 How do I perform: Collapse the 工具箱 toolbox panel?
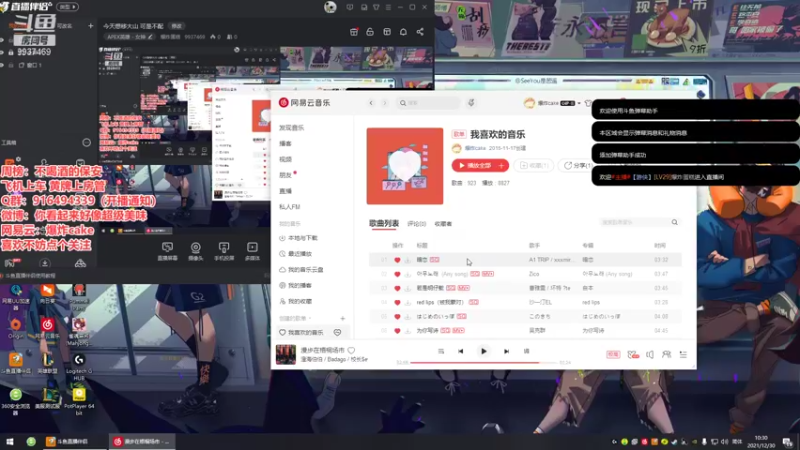[x=86, y=143]
